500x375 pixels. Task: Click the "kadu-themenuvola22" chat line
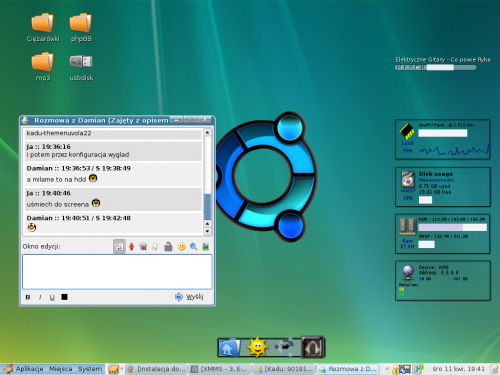[x=59, y=133]
